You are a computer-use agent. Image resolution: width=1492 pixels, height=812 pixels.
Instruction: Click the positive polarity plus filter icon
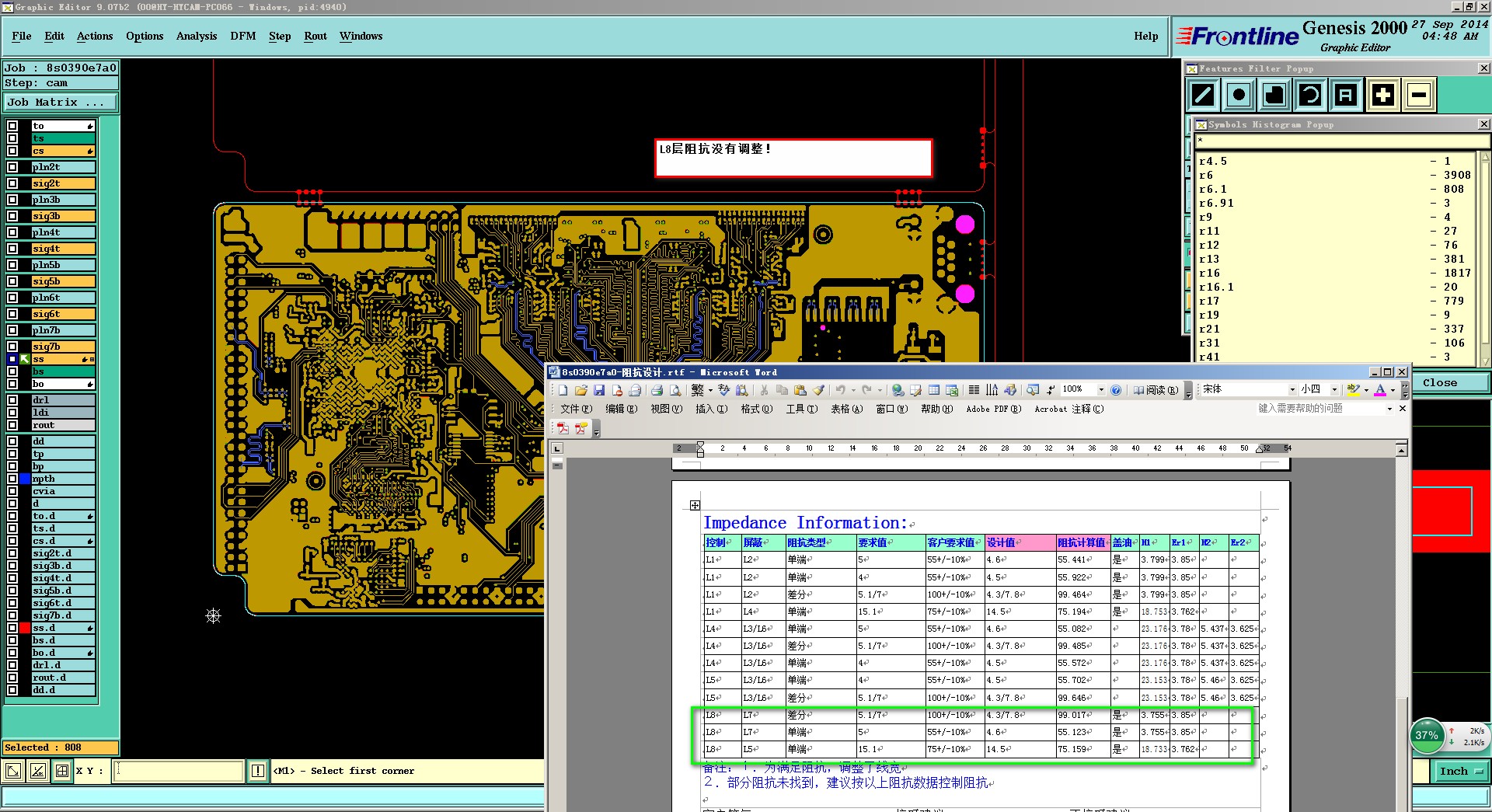coord(1382,96)
